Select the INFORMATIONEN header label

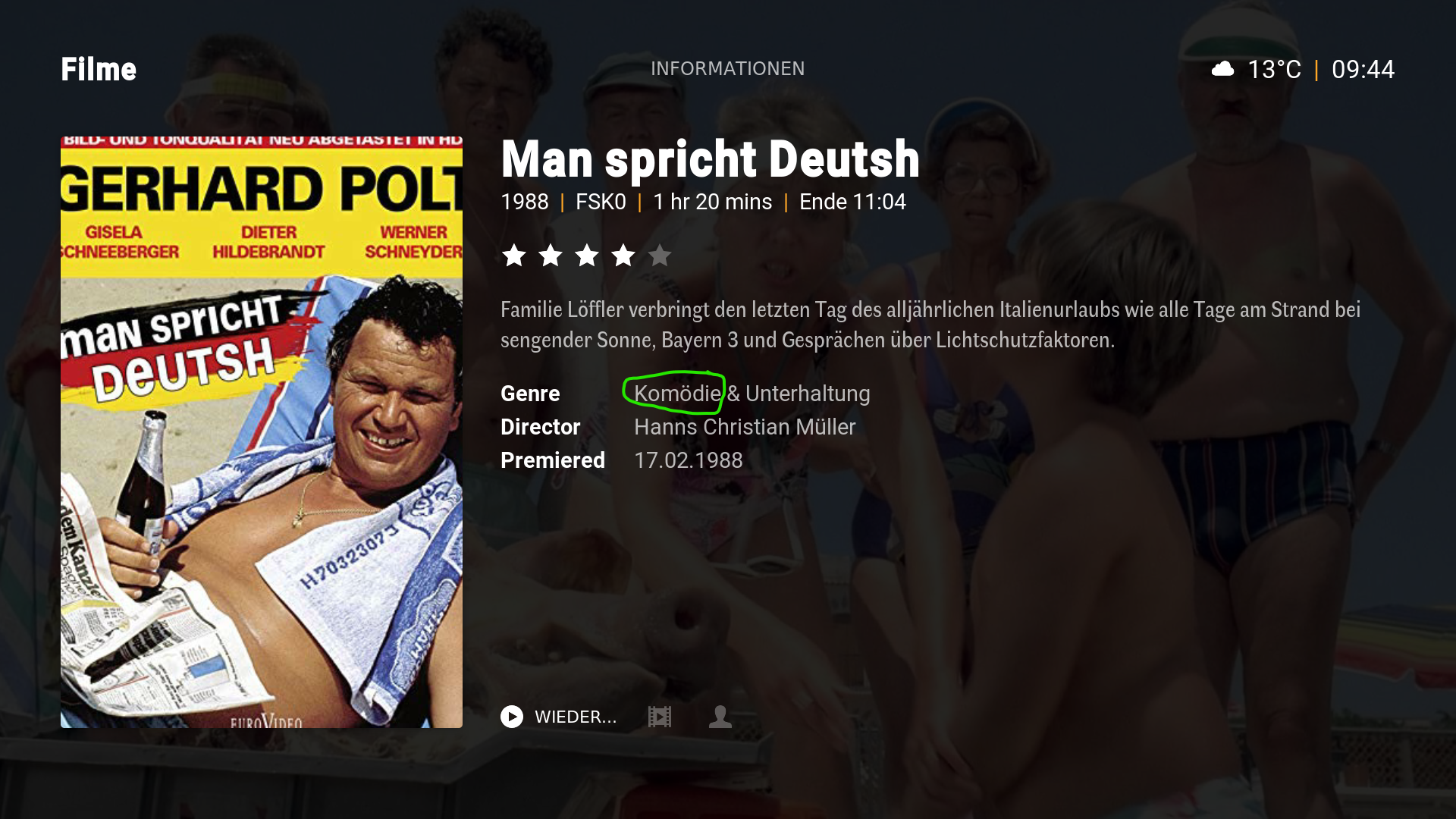click(x=728, y=69)
